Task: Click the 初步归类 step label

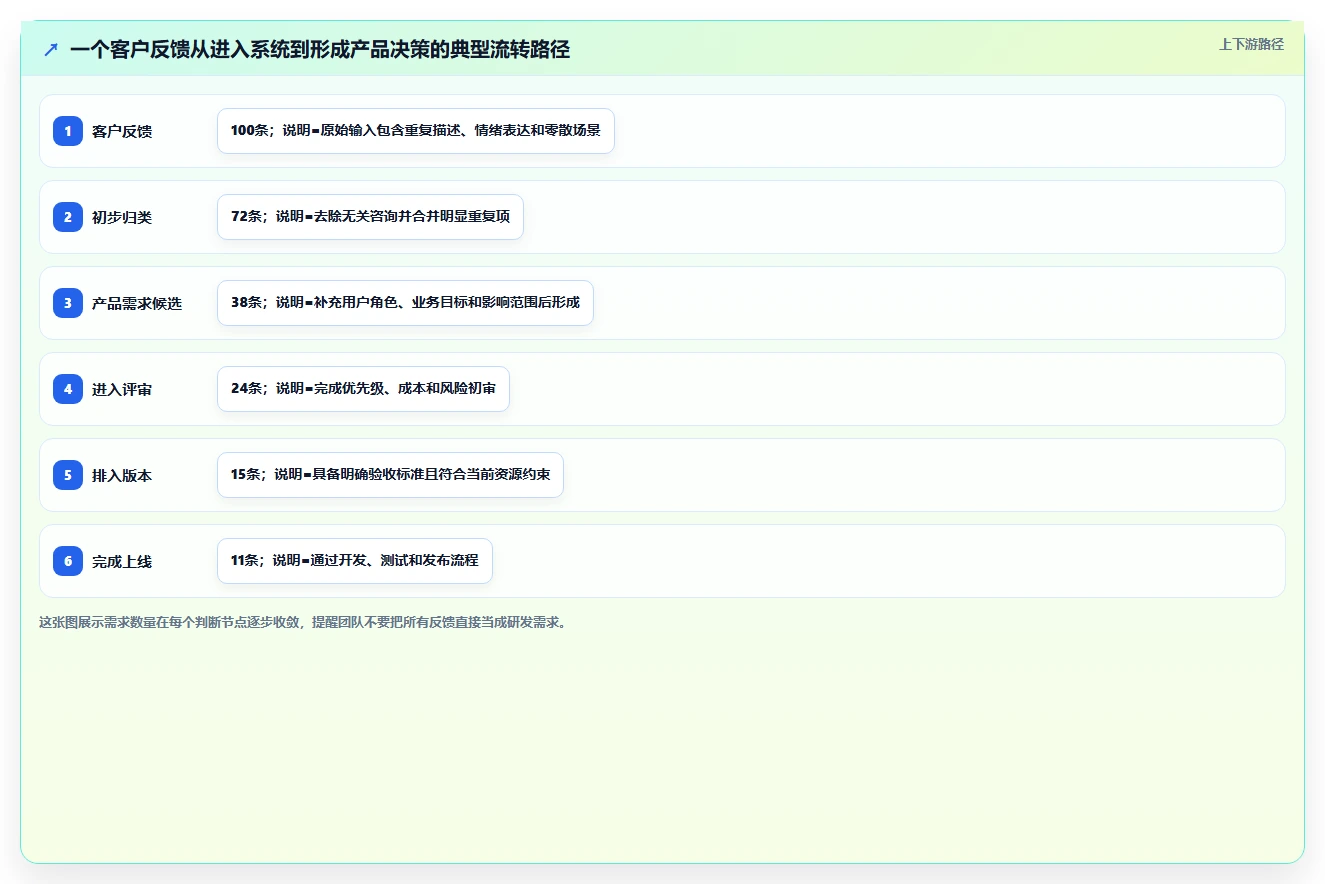Action: pos(122,217)
